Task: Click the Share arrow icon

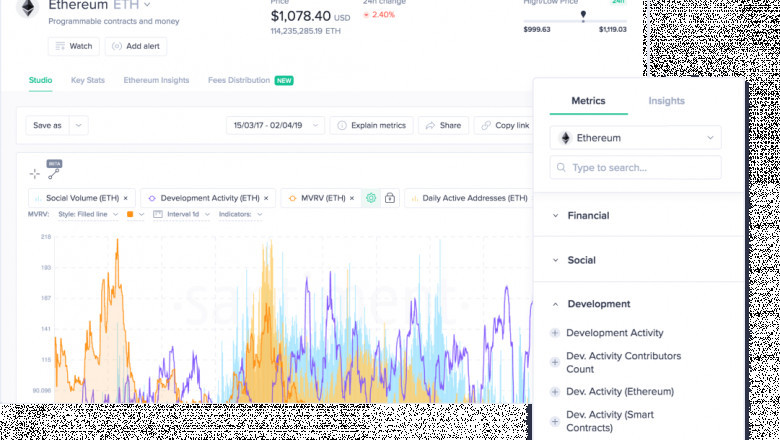Action: [430, 125]
